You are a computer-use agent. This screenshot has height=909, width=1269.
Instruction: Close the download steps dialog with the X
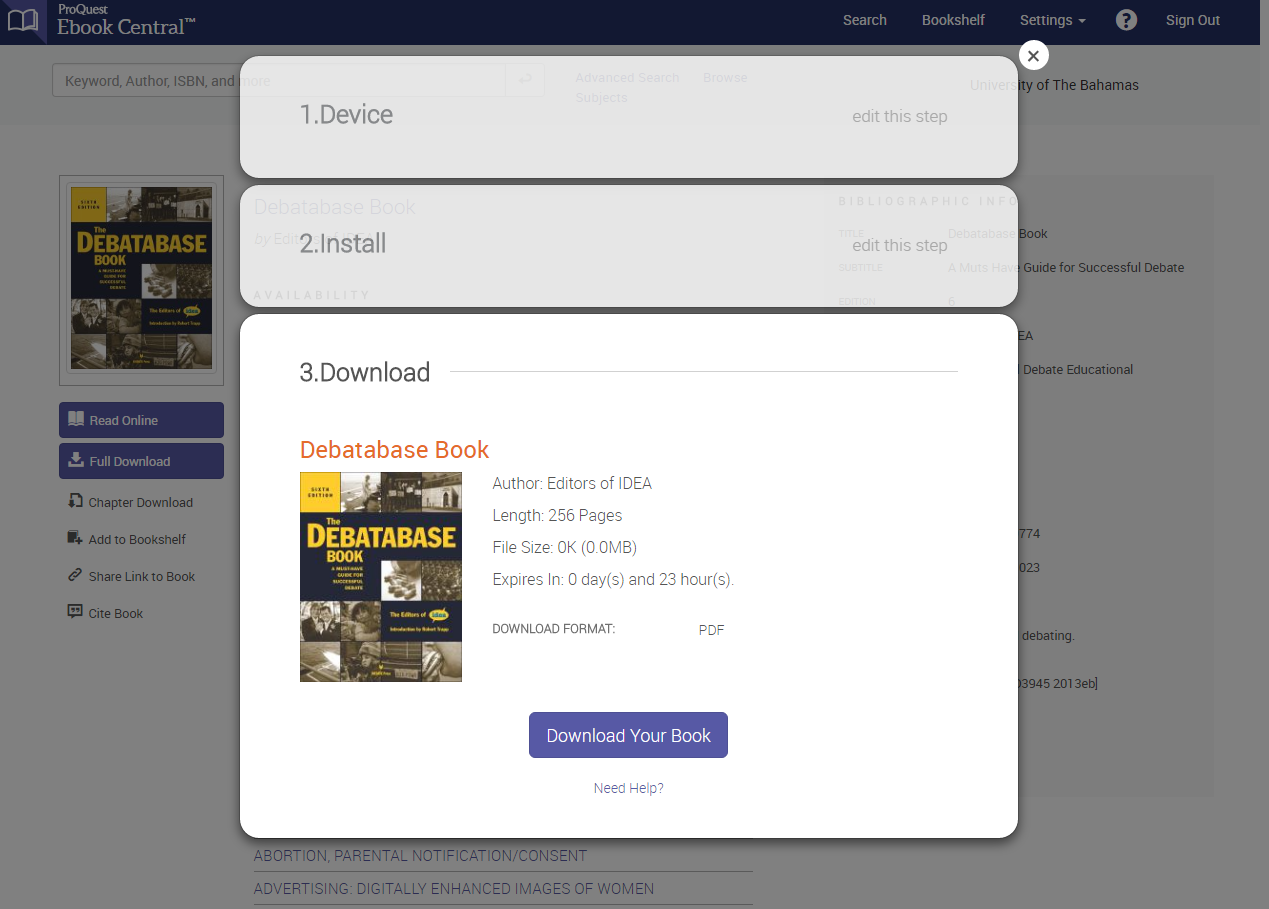coord(1033,55)
